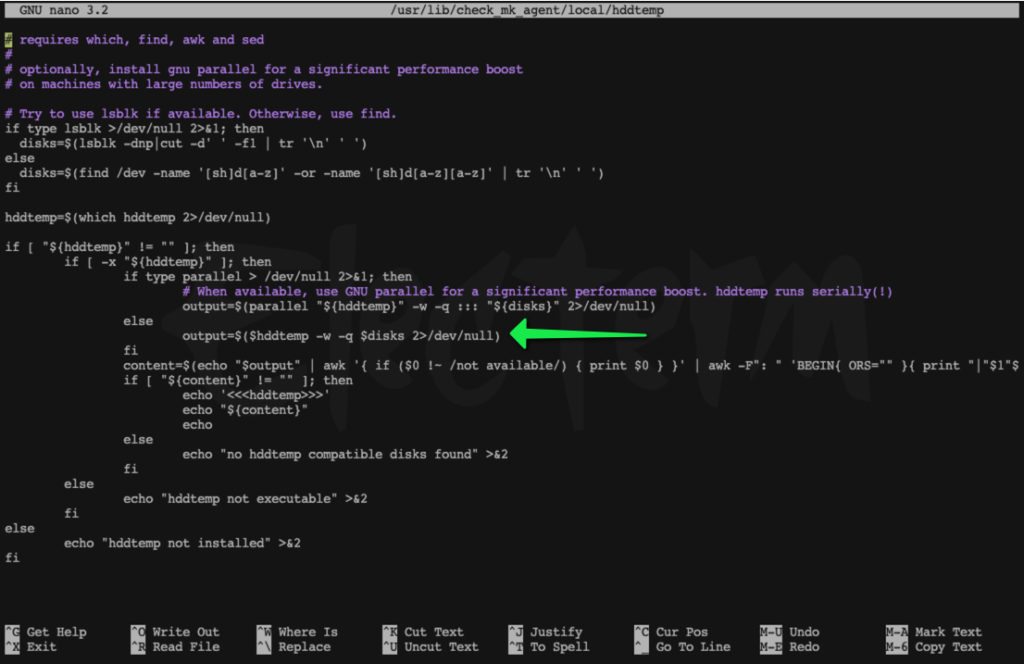The width and height of the screenshot is (1024, 664).
Task: Click the Where Is search shortcut
Action: click(x=297, y=632)
